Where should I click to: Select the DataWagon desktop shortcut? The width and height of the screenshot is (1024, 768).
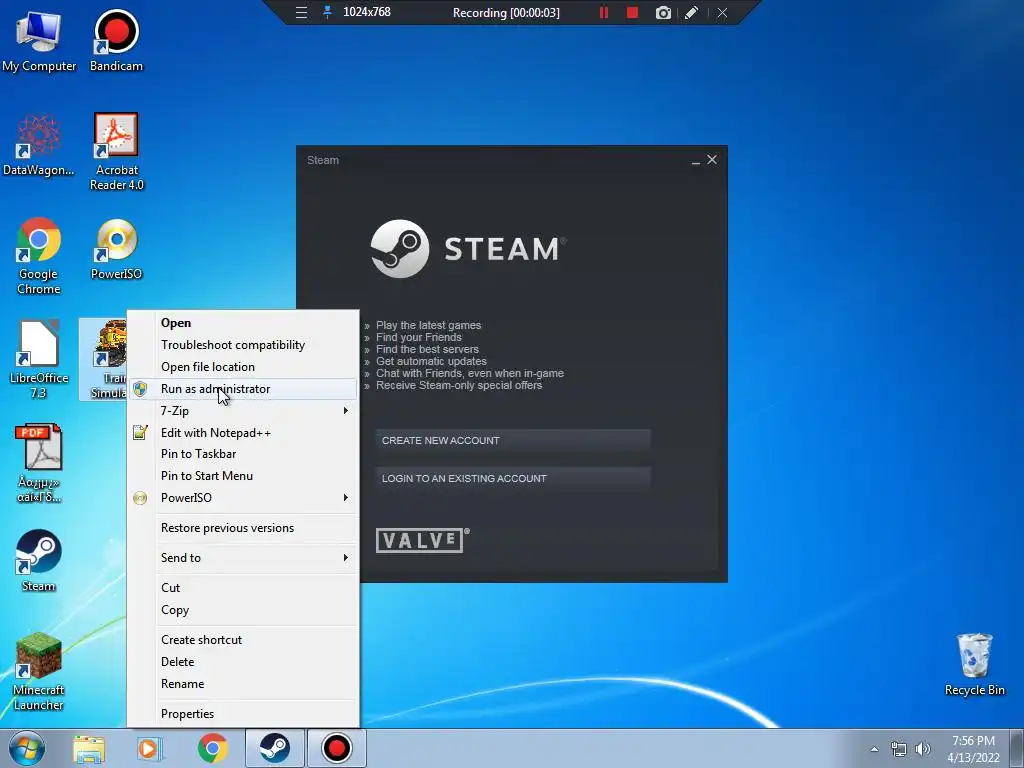39,145
